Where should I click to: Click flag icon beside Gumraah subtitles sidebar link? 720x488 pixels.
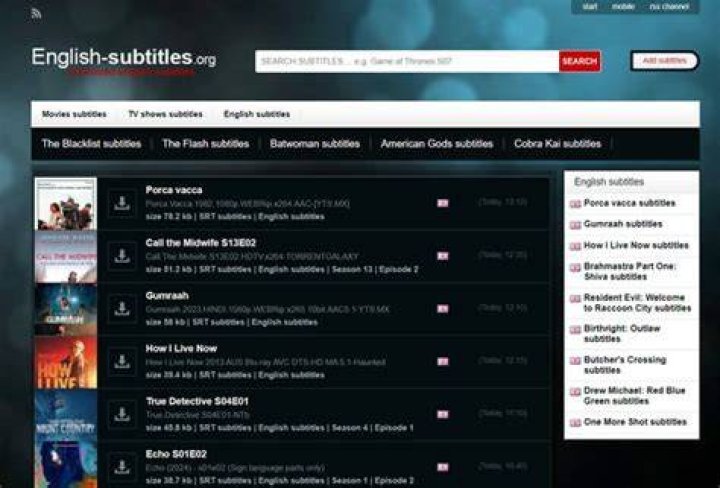(575, 225)
